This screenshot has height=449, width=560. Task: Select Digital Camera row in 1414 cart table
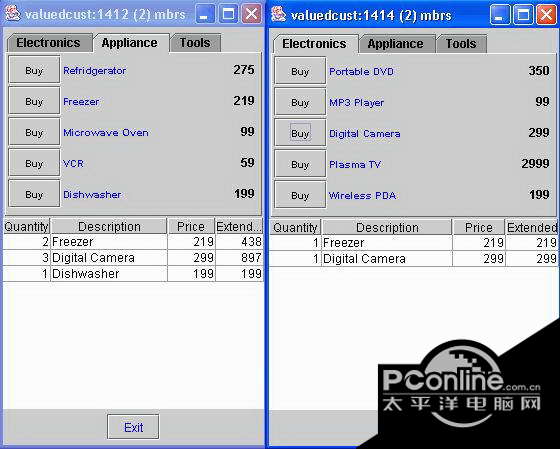click(x=414, y=259)
